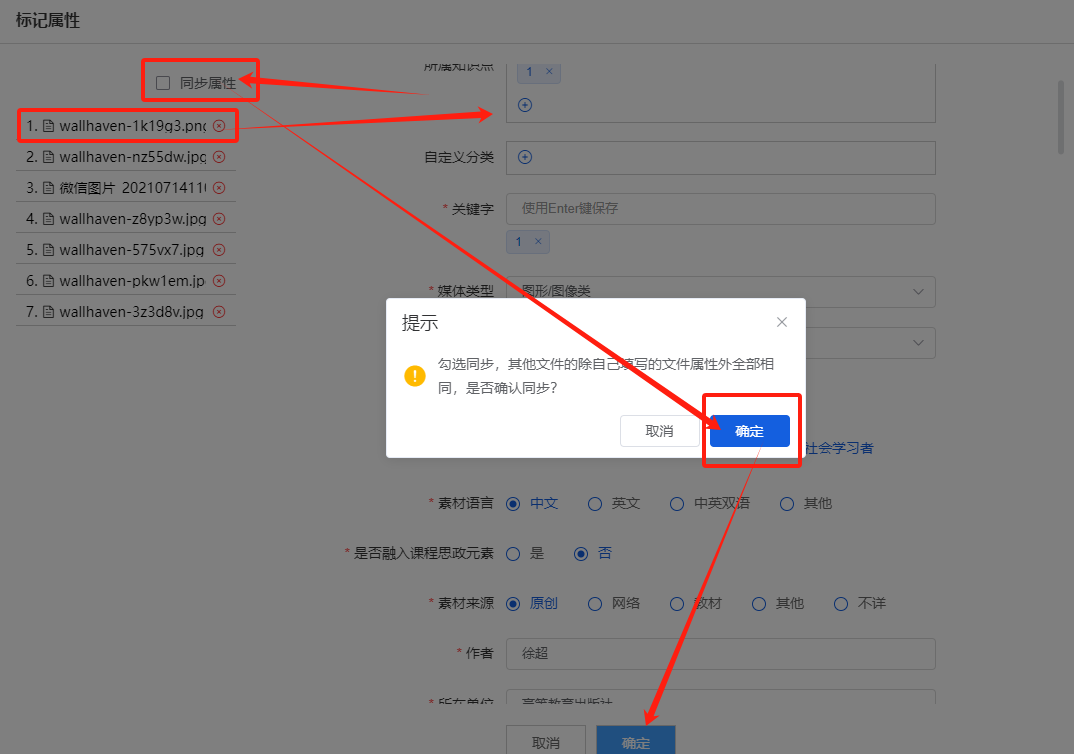The width and height of the screenshot is (1074, 754).
Task: Remove wallhaven-1k19g3.png with its red delete icon
Action: [x=219, y=126]
